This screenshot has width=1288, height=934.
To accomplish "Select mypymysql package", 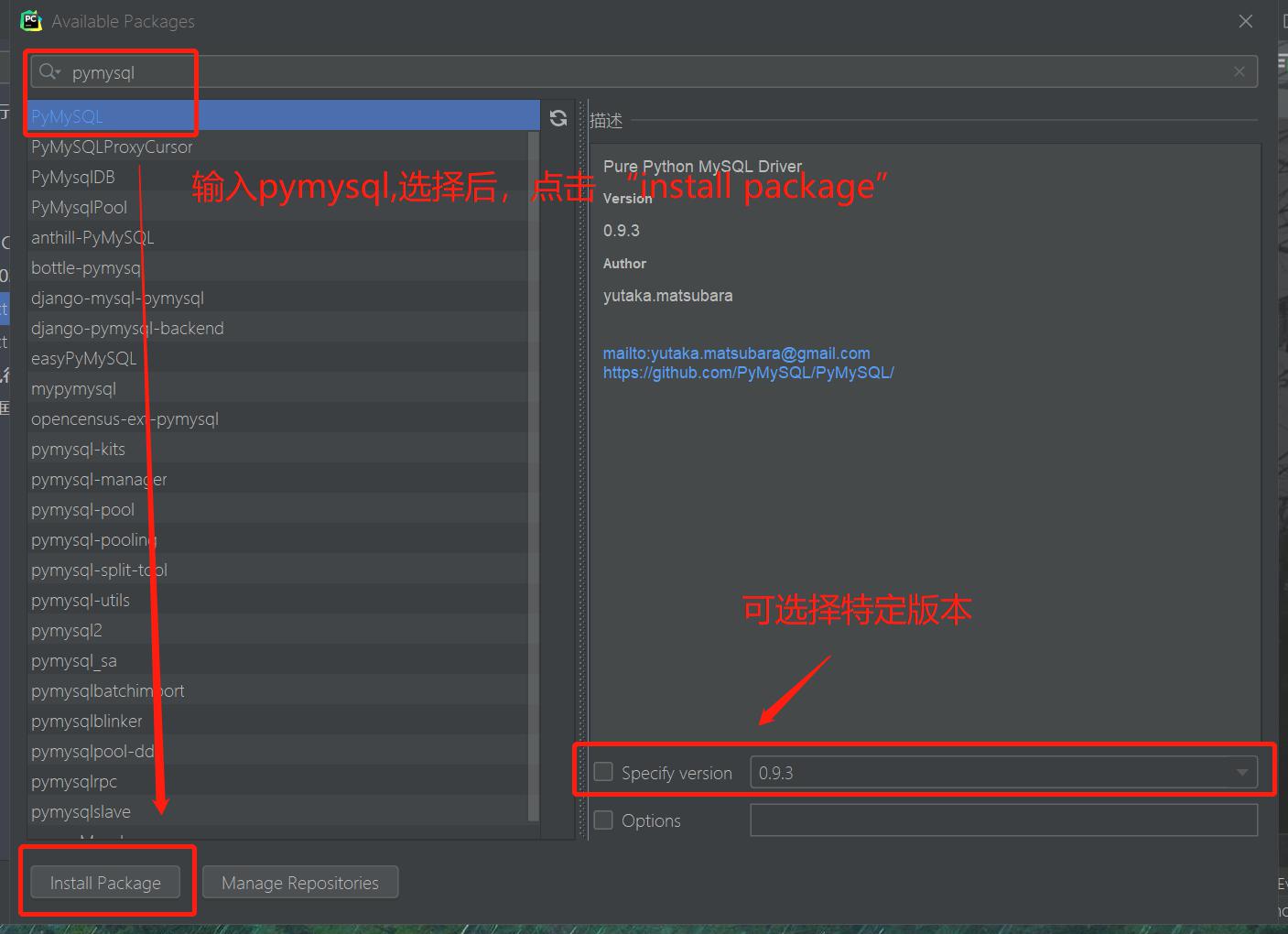I will click(278, 388).
